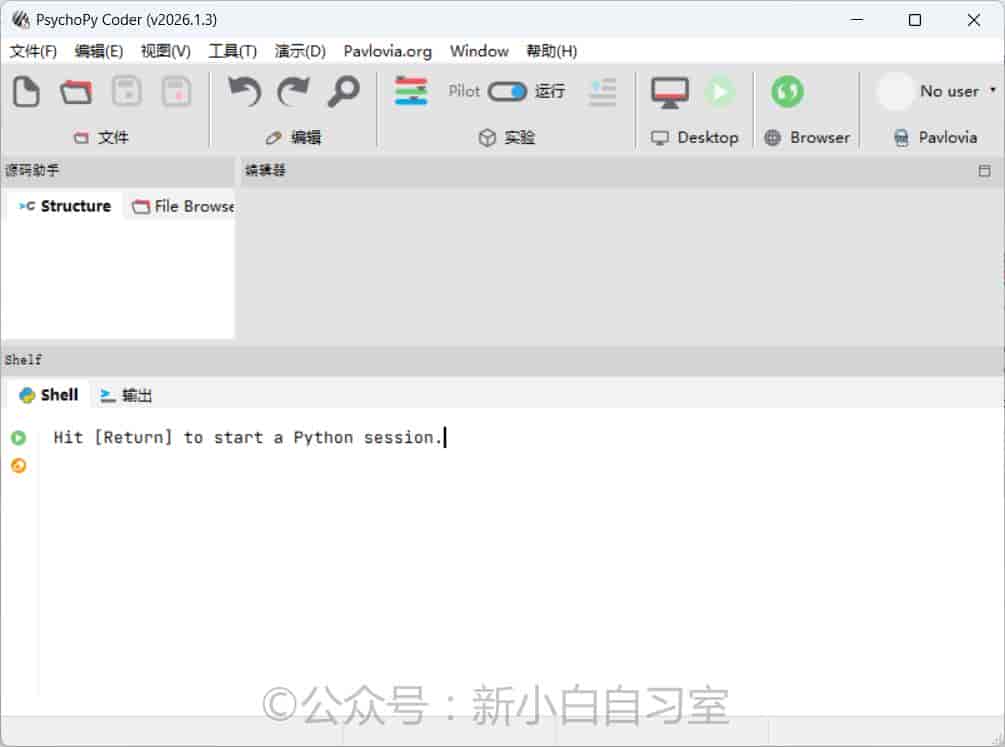Click the 编辑器 panel title
The height and width of the screenshot is (747, 1005).
[265, 170]
